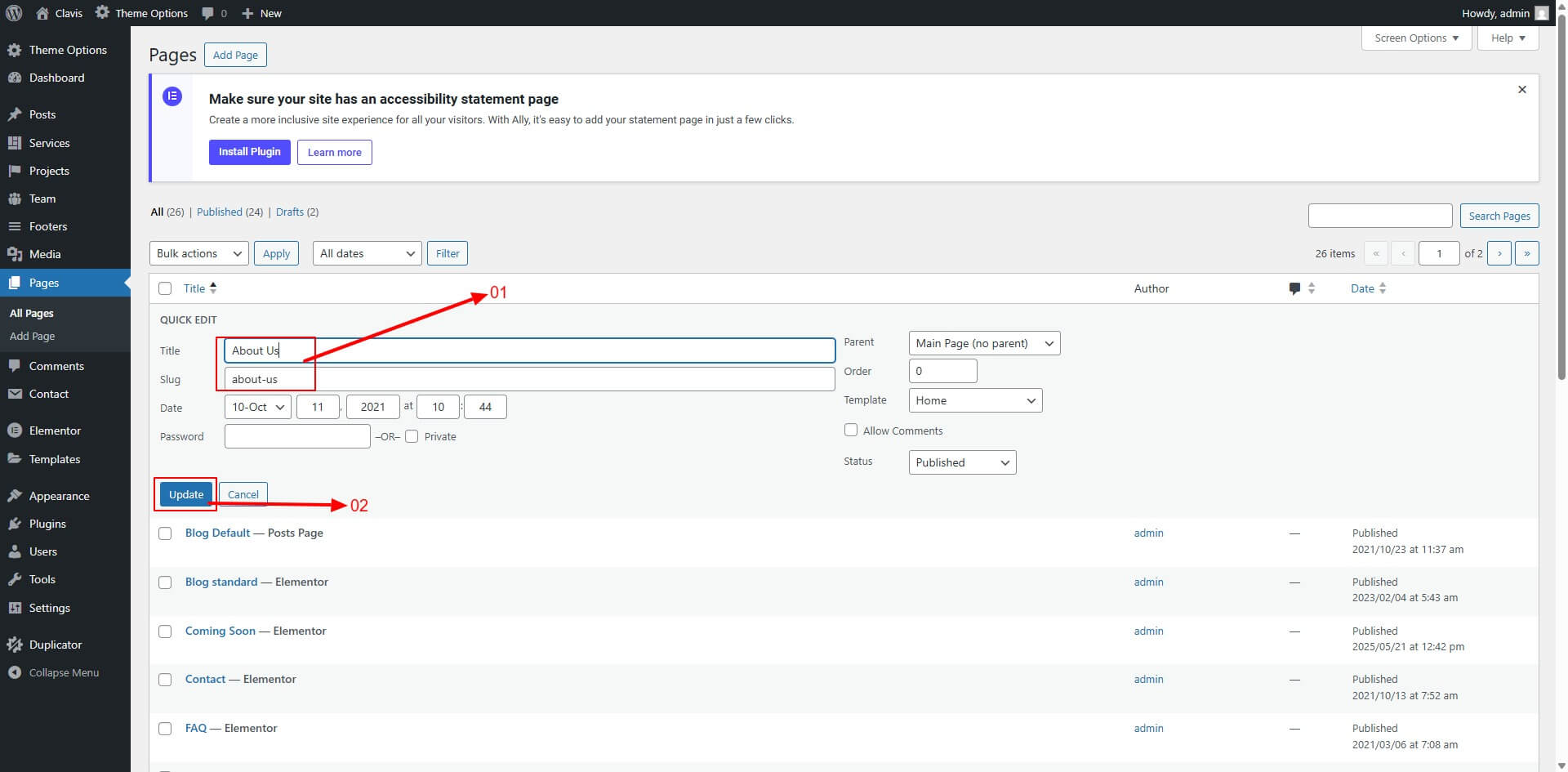The height and width of the screenshot is (772, 1568).
Task: Click the Plugins plug icon in sidebar
Action: [14, 524]
